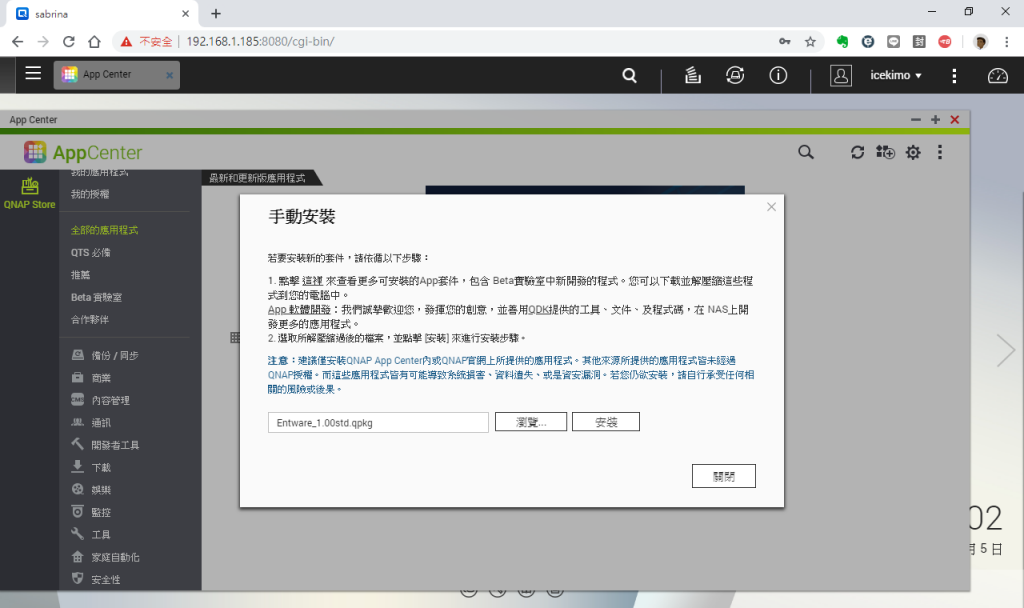Select 備份 / 同步 category
1024x608 pixels.
tap(105, 355)
